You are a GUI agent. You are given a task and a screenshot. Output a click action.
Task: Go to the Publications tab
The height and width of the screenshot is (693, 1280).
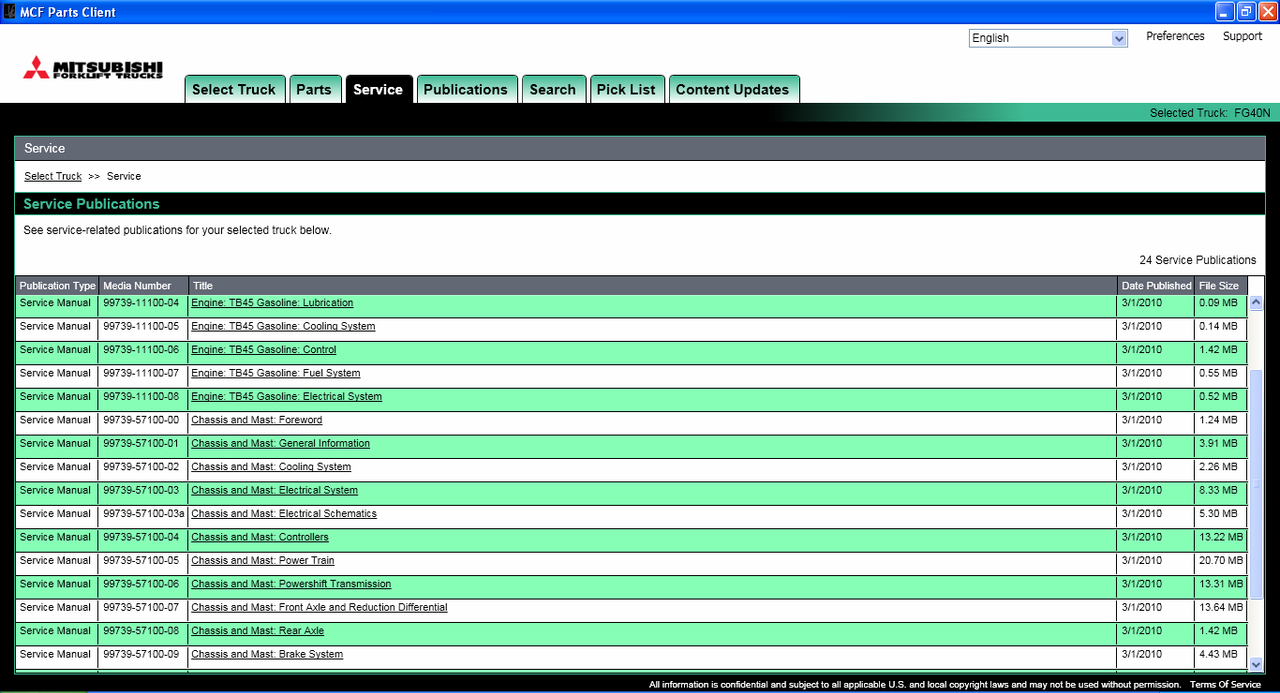pos(466,89)
